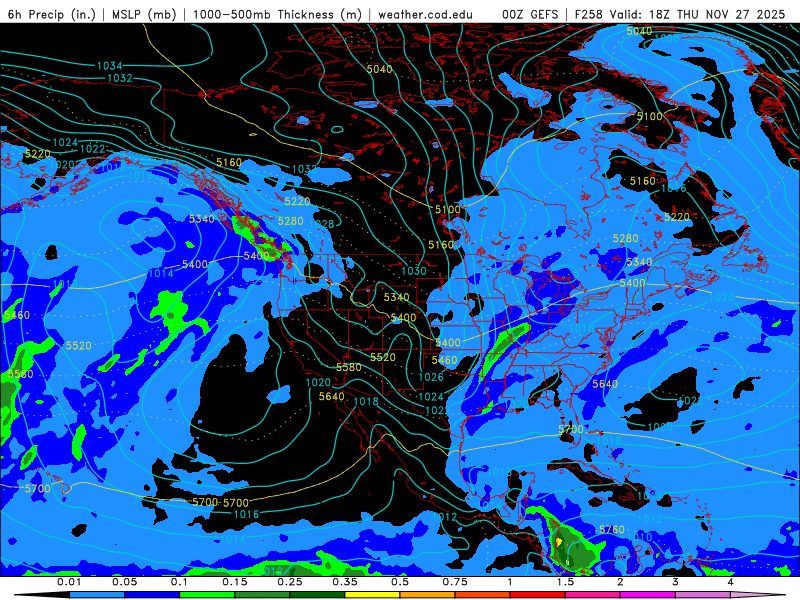This screenshot has width=800, height=600.
Task: Click the 1008 isobar label near the top right
Action: [x=667, y=38]
